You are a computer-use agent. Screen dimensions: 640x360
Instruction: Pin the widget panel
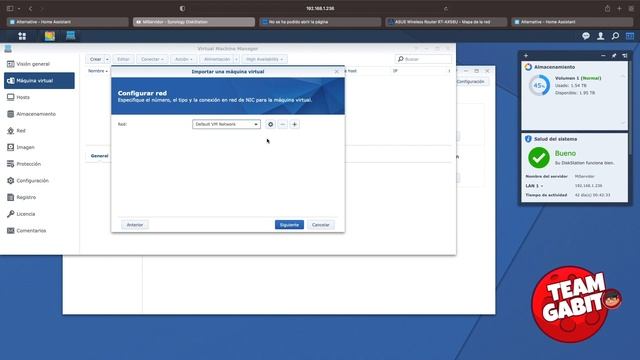[614, 56]
